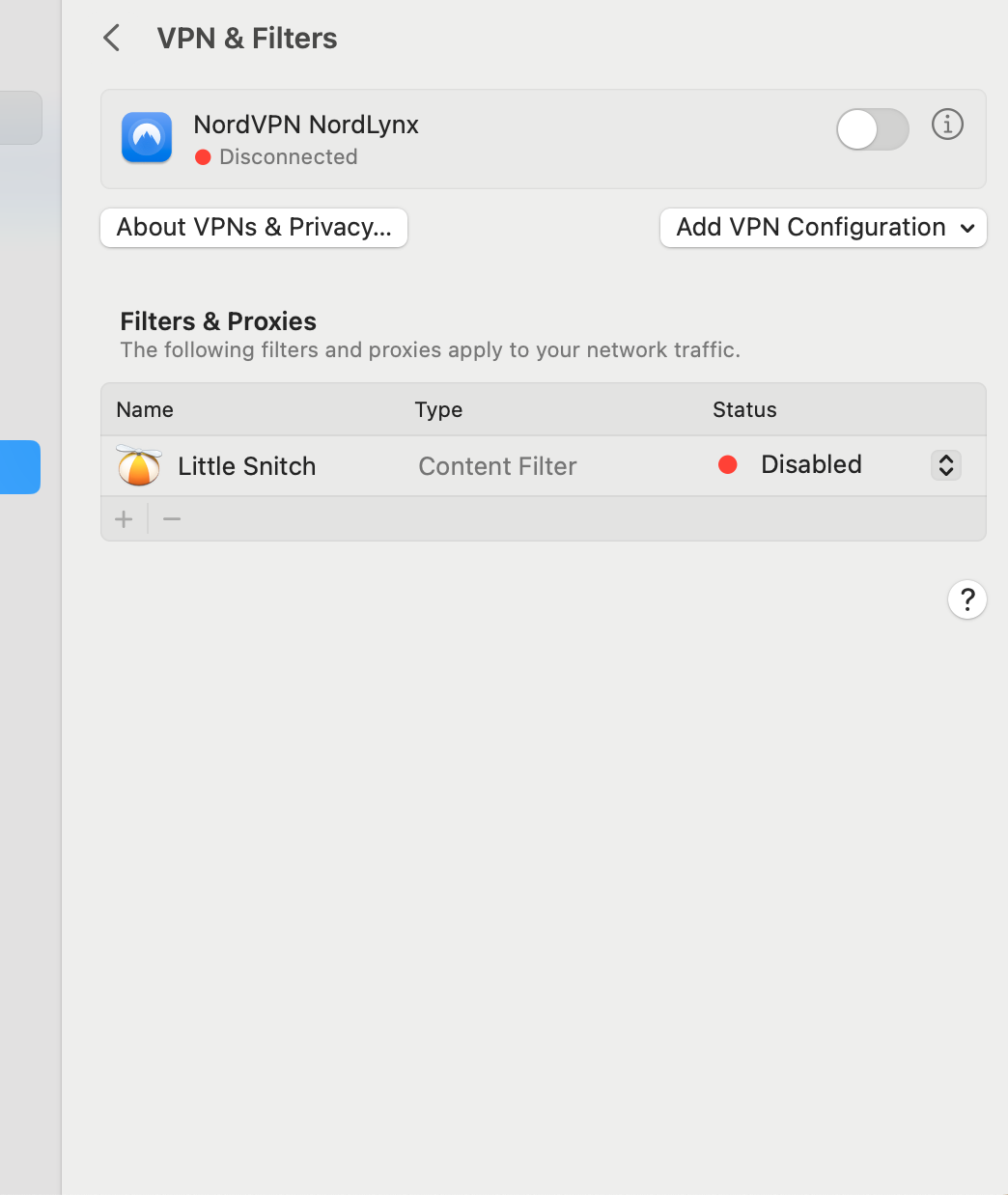Click the Filters & Proxies heading
Screen dimensions: 1008x1195
click(x=218, y=321)
